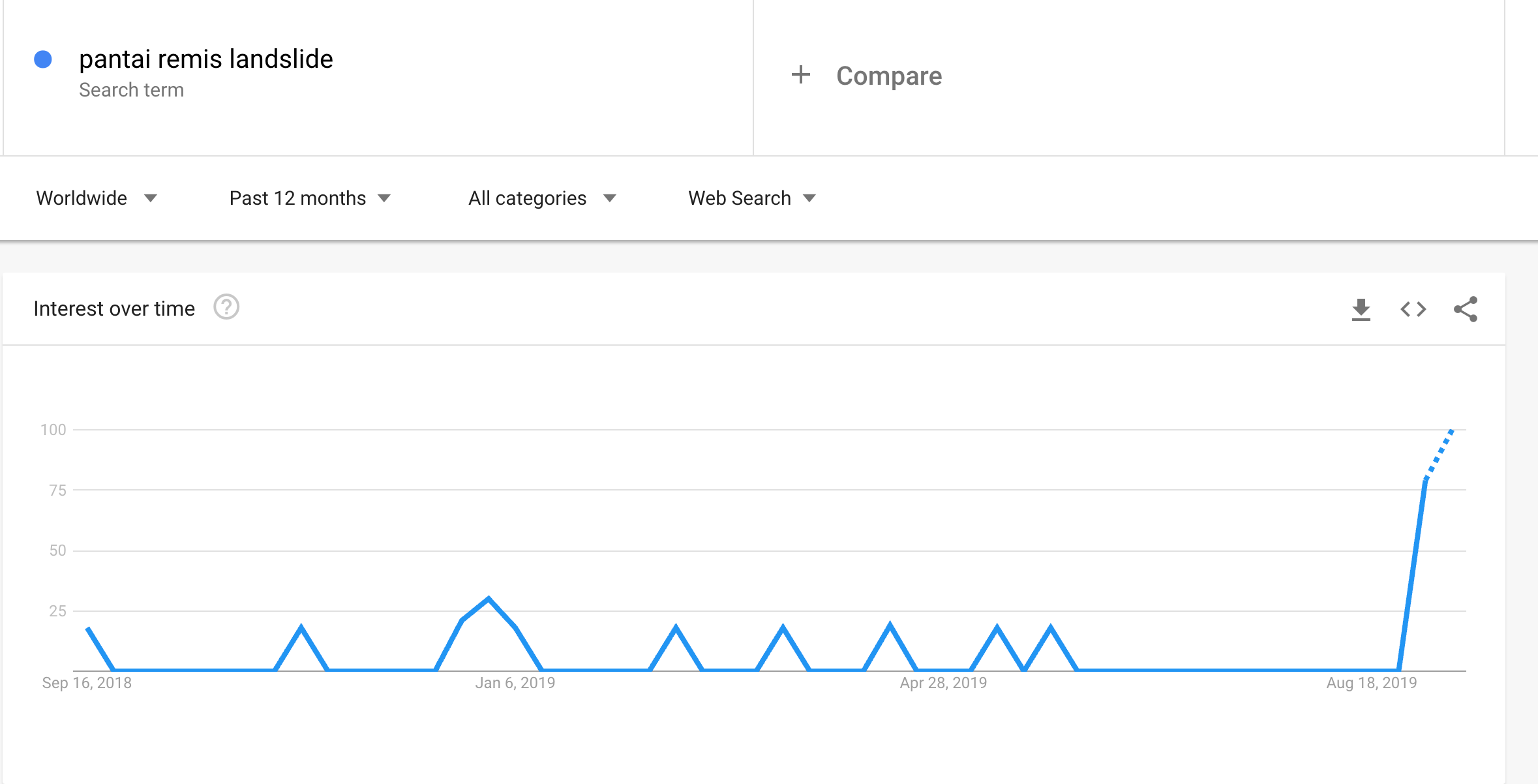Open the help question mark icon

(226, 307)
